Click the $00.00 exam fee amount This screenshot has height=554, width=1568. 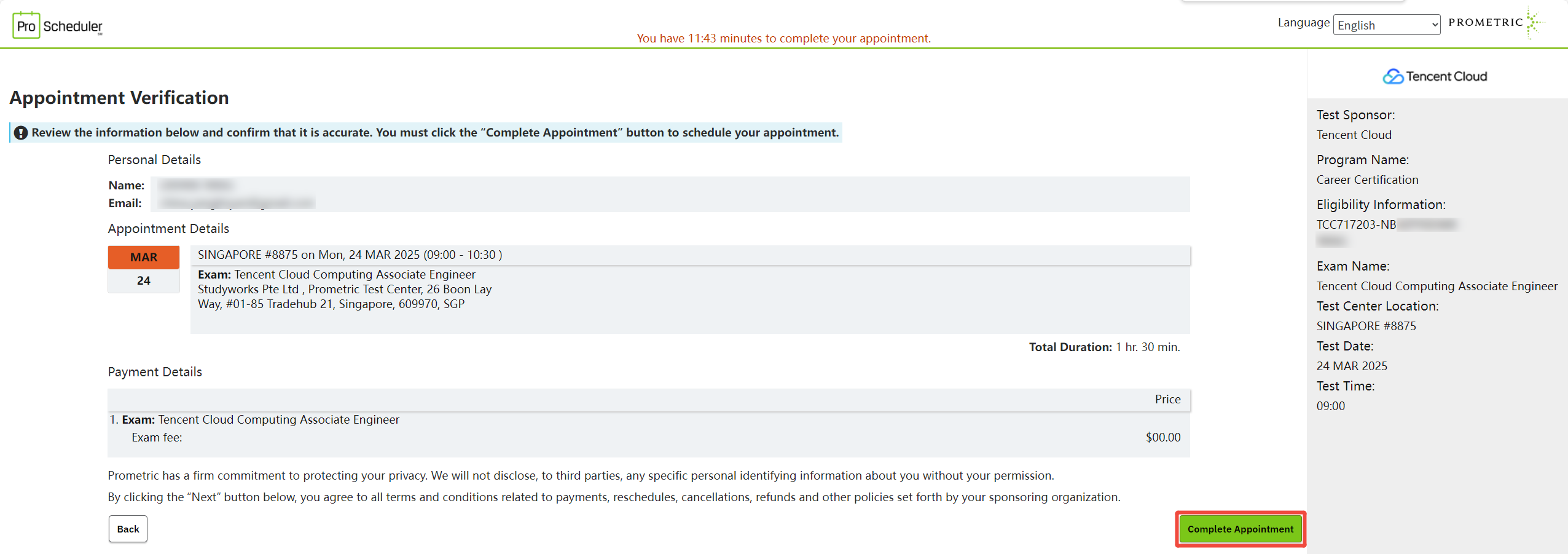point(1162,437)
